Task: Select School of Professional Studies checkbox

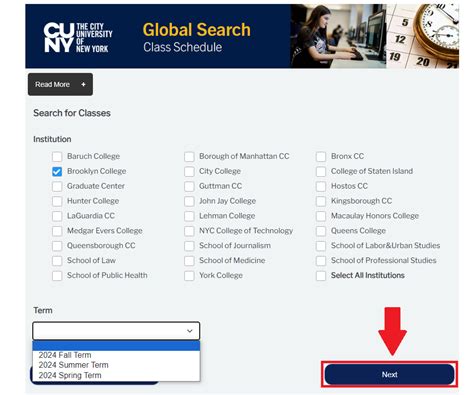Action: [321, 261]
